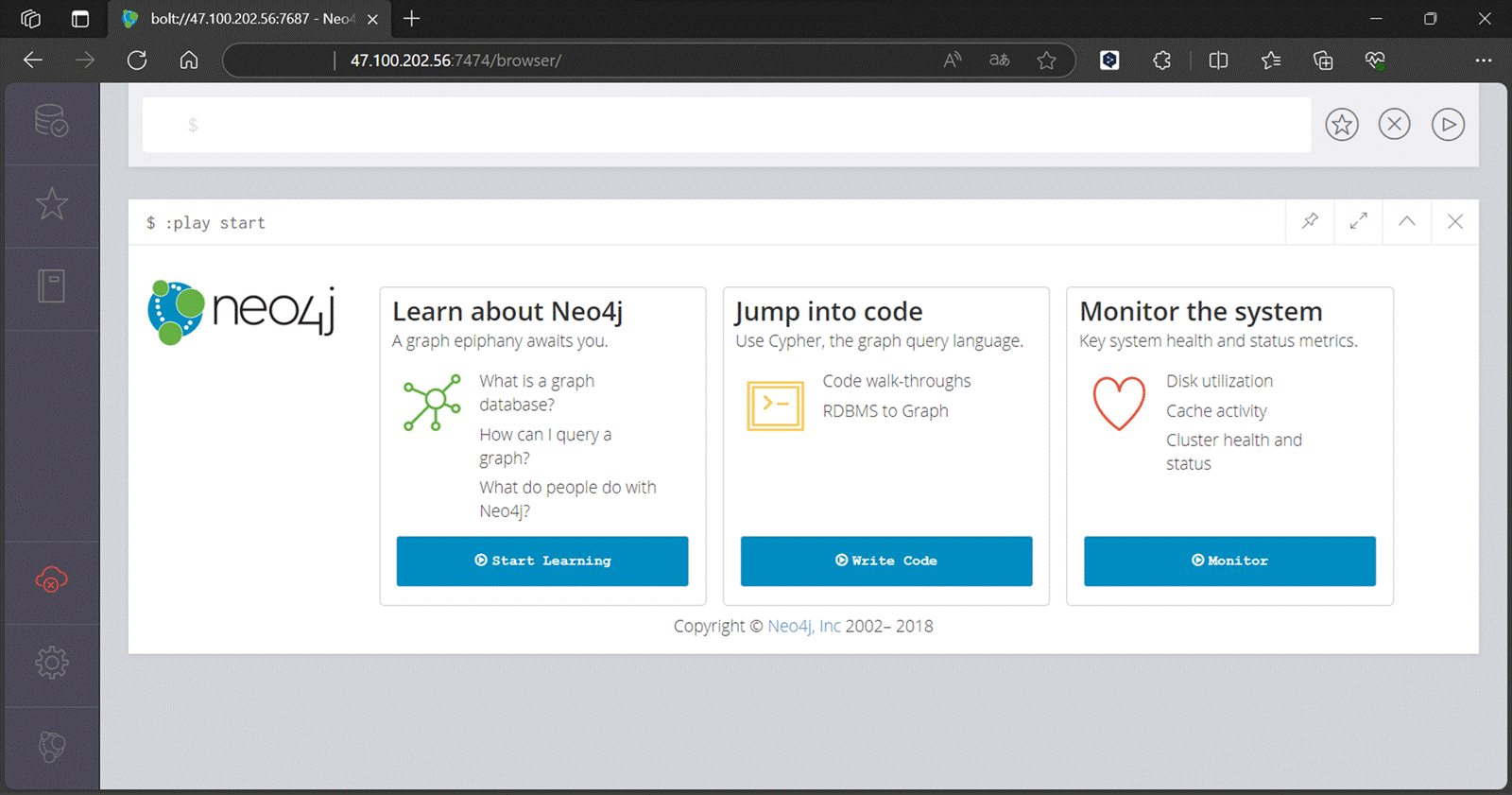Image resolution: width=1512 pixels, height=795 pixels.
Task: Click the 'Learn about Neo4j' heading
Action: 507,312
